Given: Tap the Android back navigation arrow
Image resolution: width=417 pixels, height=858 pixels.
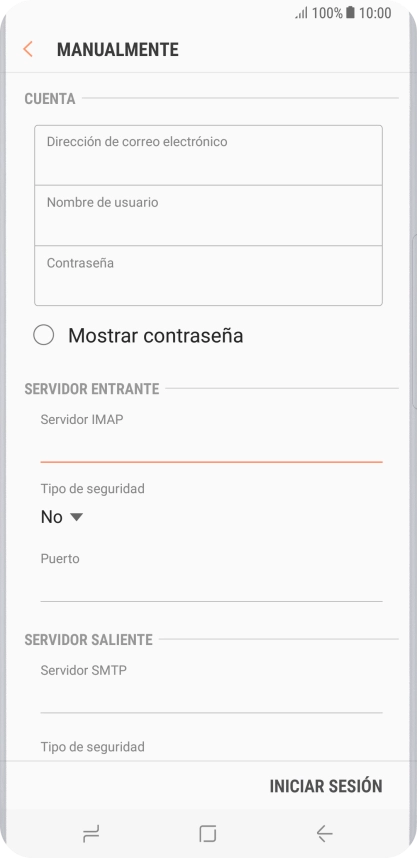Looking at the screenshot, I should [325, 834].
